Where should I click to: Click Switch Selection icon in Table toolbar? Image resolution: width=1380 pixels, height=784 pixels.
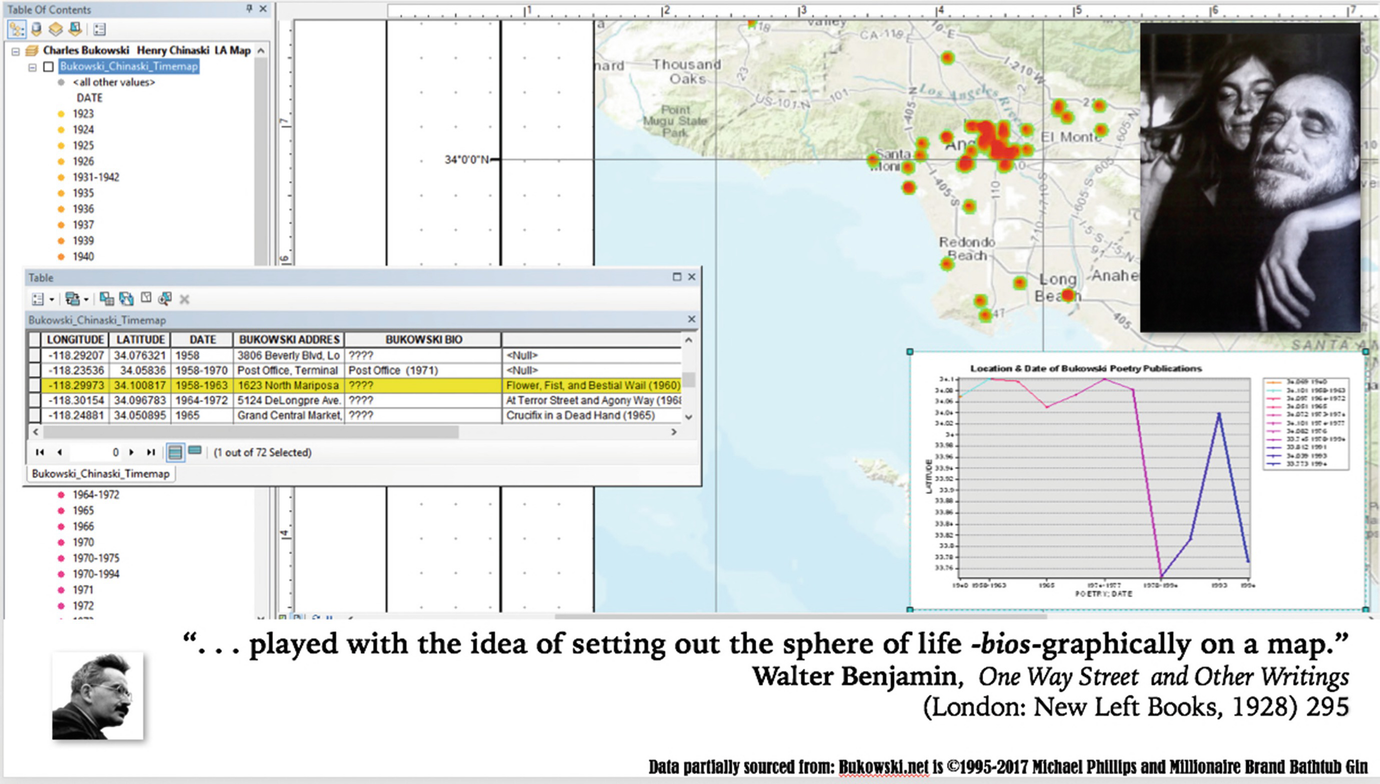click(x=126, y=299)
